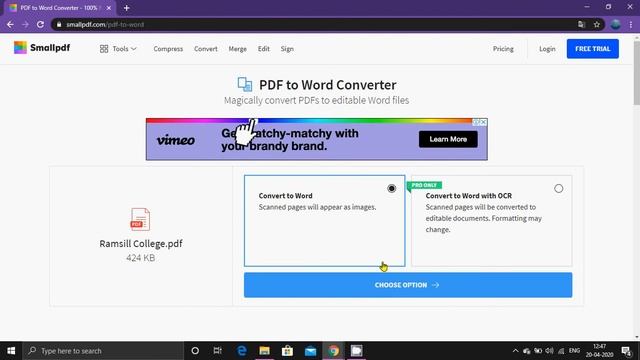
Task: Select Convert to Word with OCR radio
Action: (558, 188)
